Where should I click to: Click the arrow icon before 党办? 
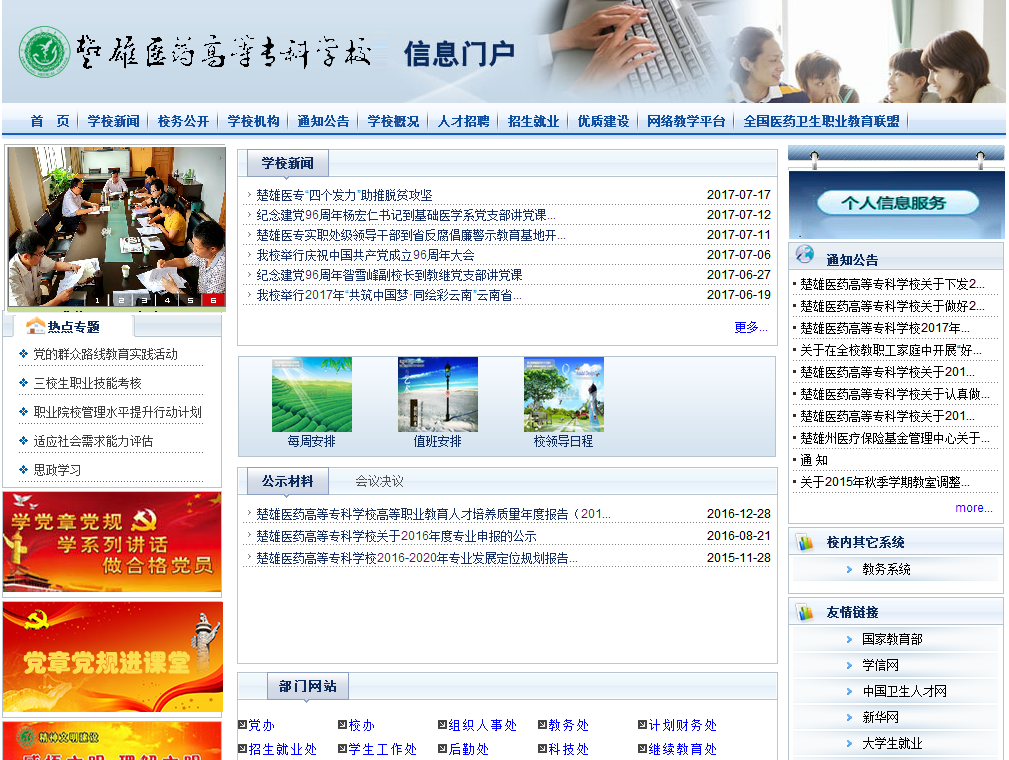pos(242,725)
